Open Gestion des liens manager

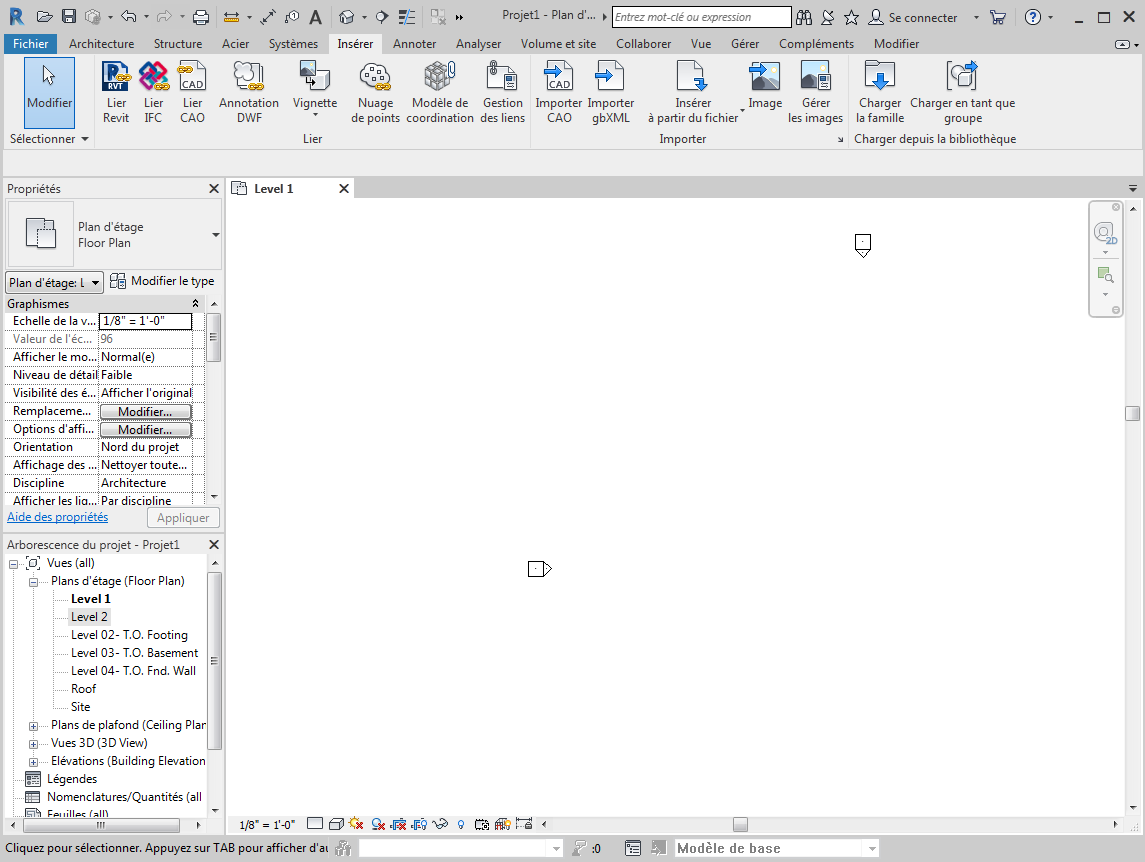point(502,92)
